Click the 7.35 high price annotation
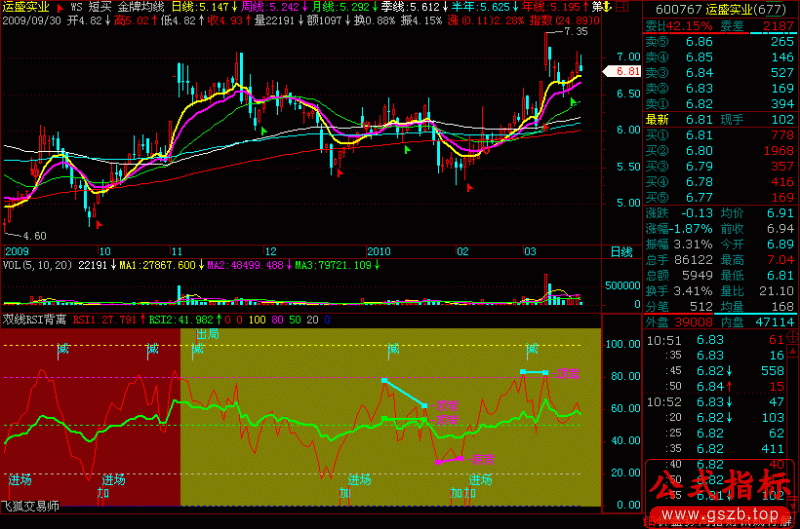 click(575, 32)
